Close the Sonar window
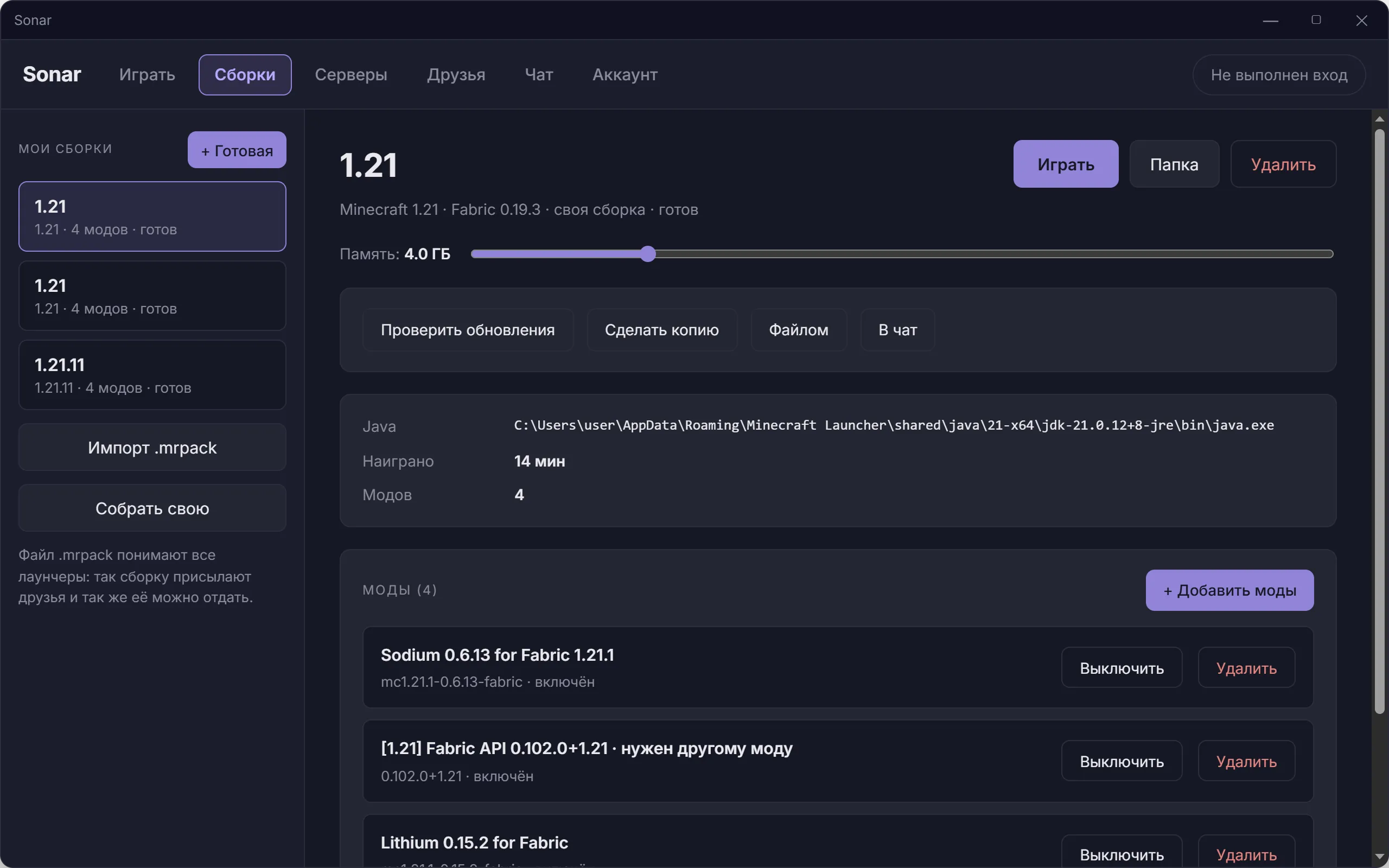The image size is (1389, 868). click(1361, 21)
